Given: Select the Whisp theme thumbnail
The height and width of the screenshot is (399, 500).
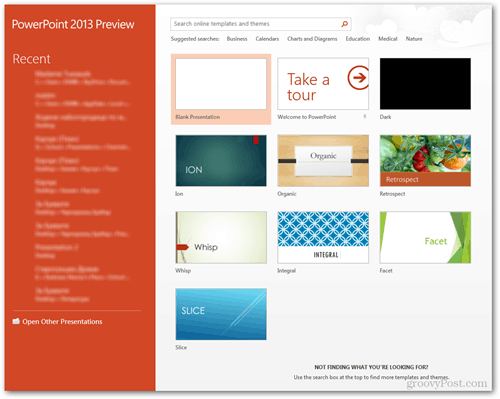Looking at the screenshot, I should pos(221,237).
